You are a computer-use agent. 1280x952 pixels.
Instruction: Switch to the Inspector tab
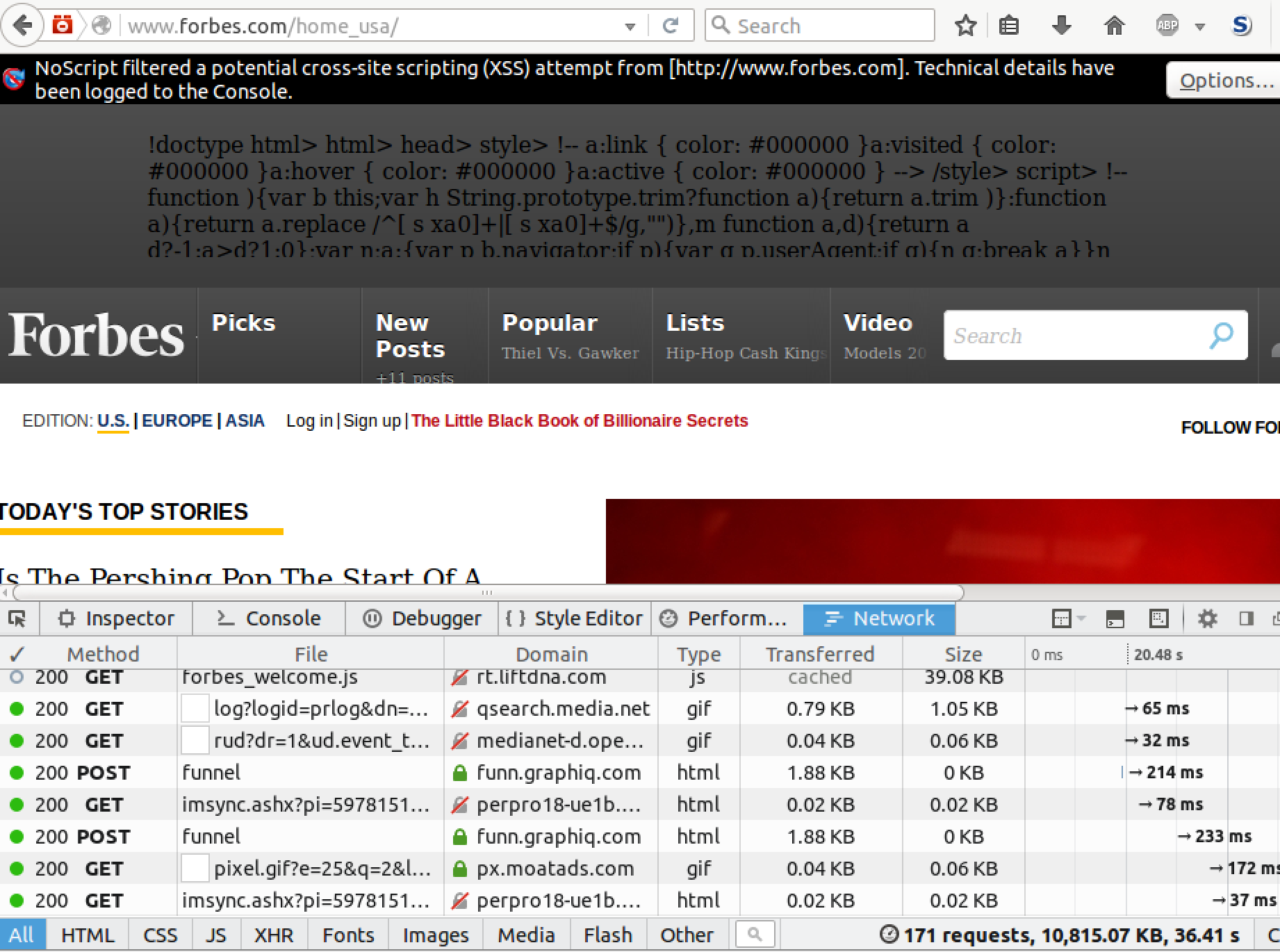point(116,618)
